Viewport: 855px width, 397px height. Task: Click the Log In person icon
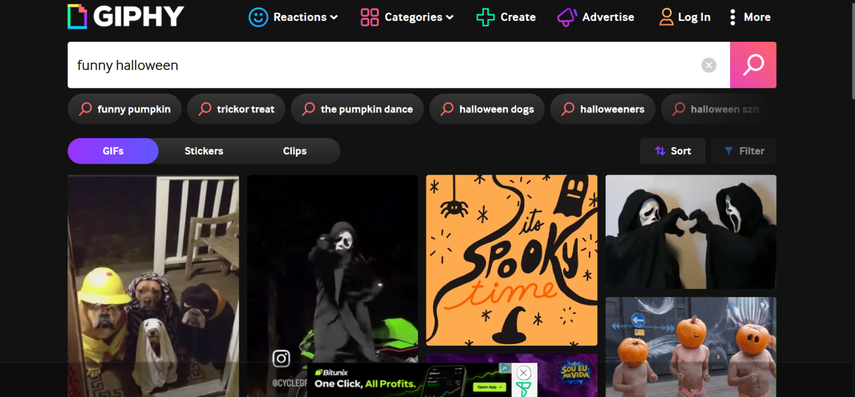tap(666, 17)
